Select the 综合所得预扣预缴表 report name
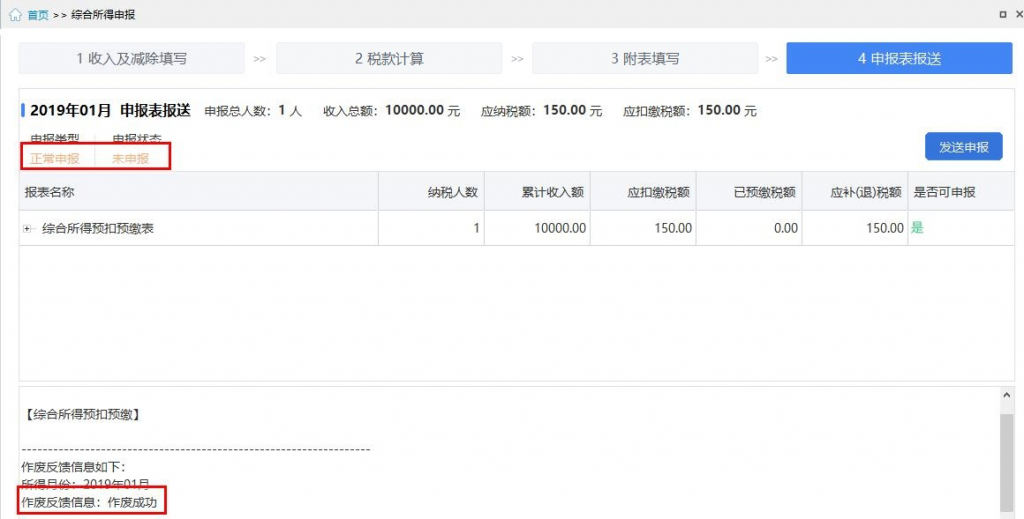This screenshot has height=519, width=1024. click(x=98, y=228)
